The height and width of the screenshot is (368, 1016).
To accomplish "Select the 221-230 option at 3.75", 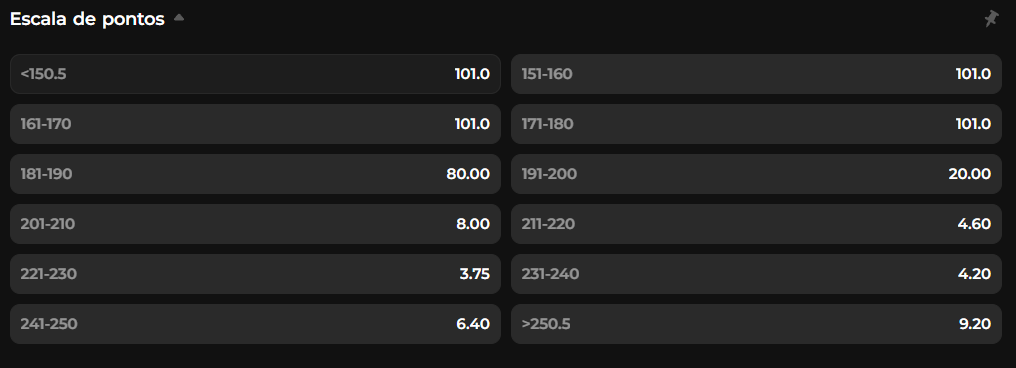I will click(255, 274).
